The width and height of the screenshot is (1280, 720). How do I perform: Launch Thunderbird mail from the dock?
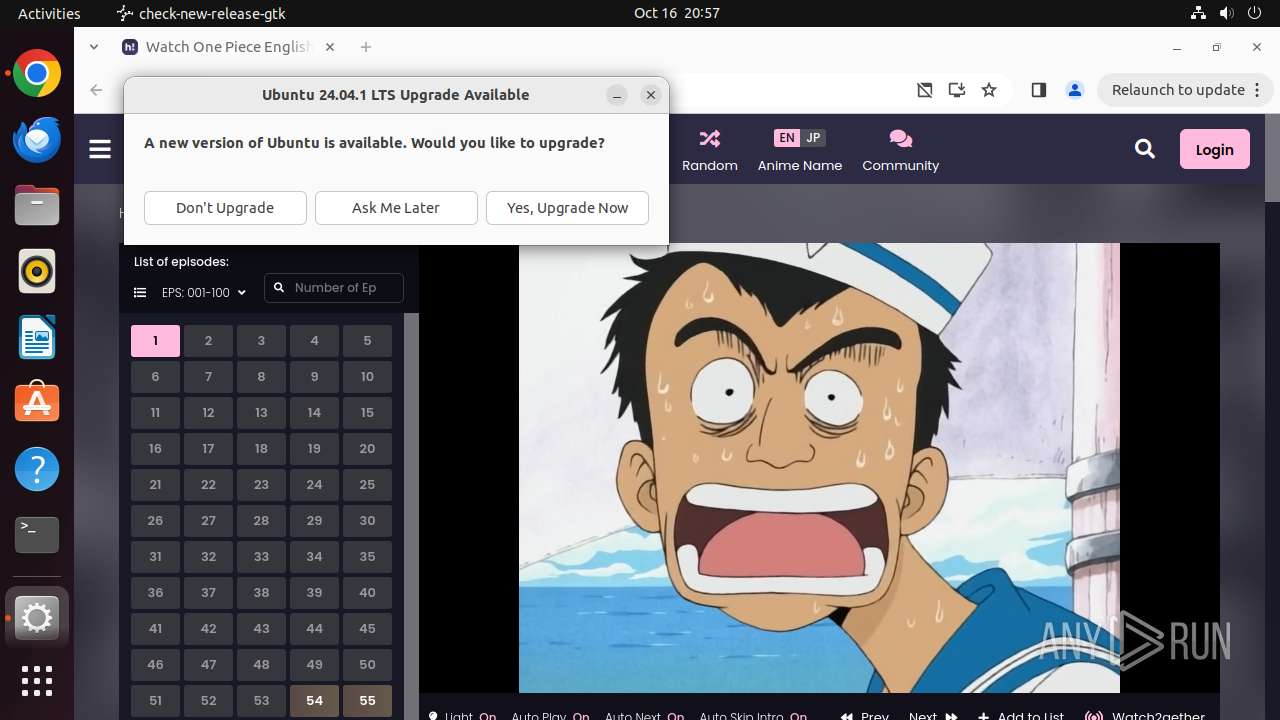click(x=37, y=140)
